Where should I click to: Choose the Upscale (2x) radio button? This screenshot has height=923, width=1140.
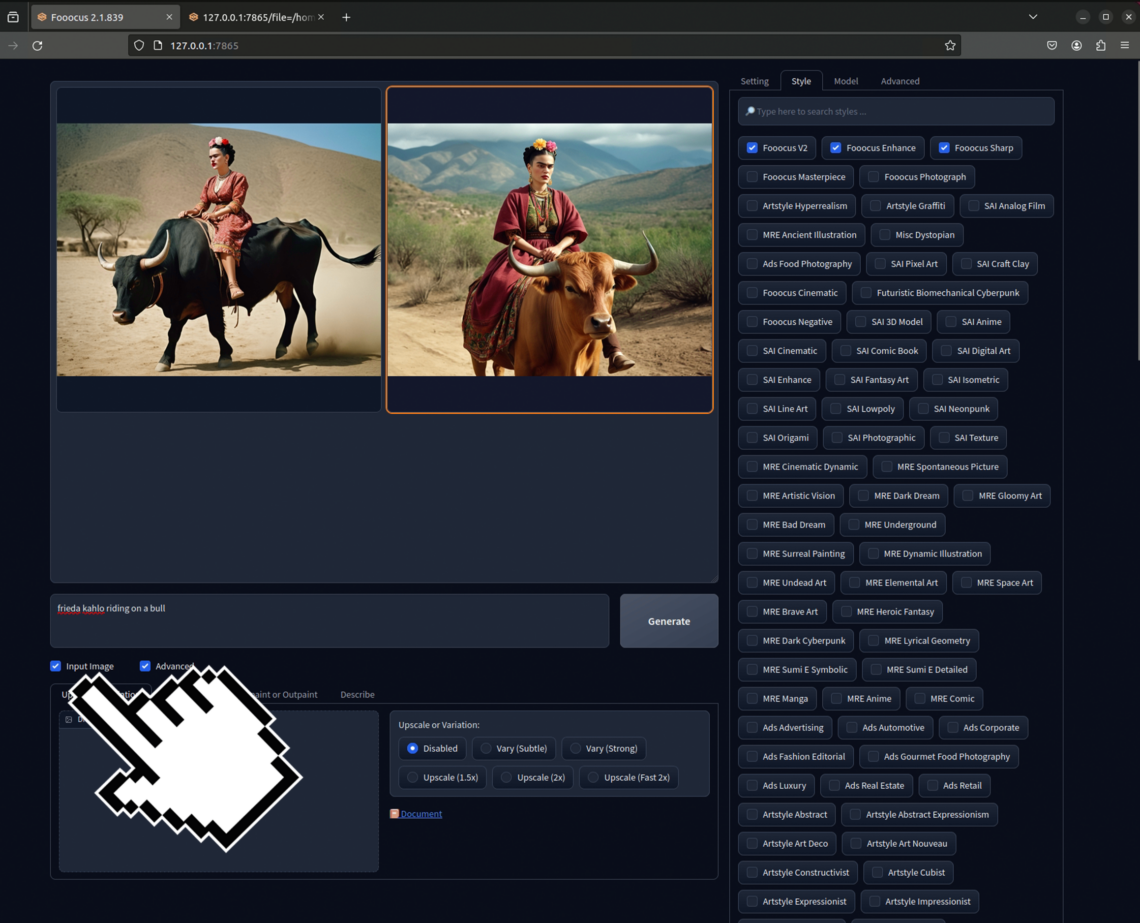pyautogui.click(x=506, y=777)
